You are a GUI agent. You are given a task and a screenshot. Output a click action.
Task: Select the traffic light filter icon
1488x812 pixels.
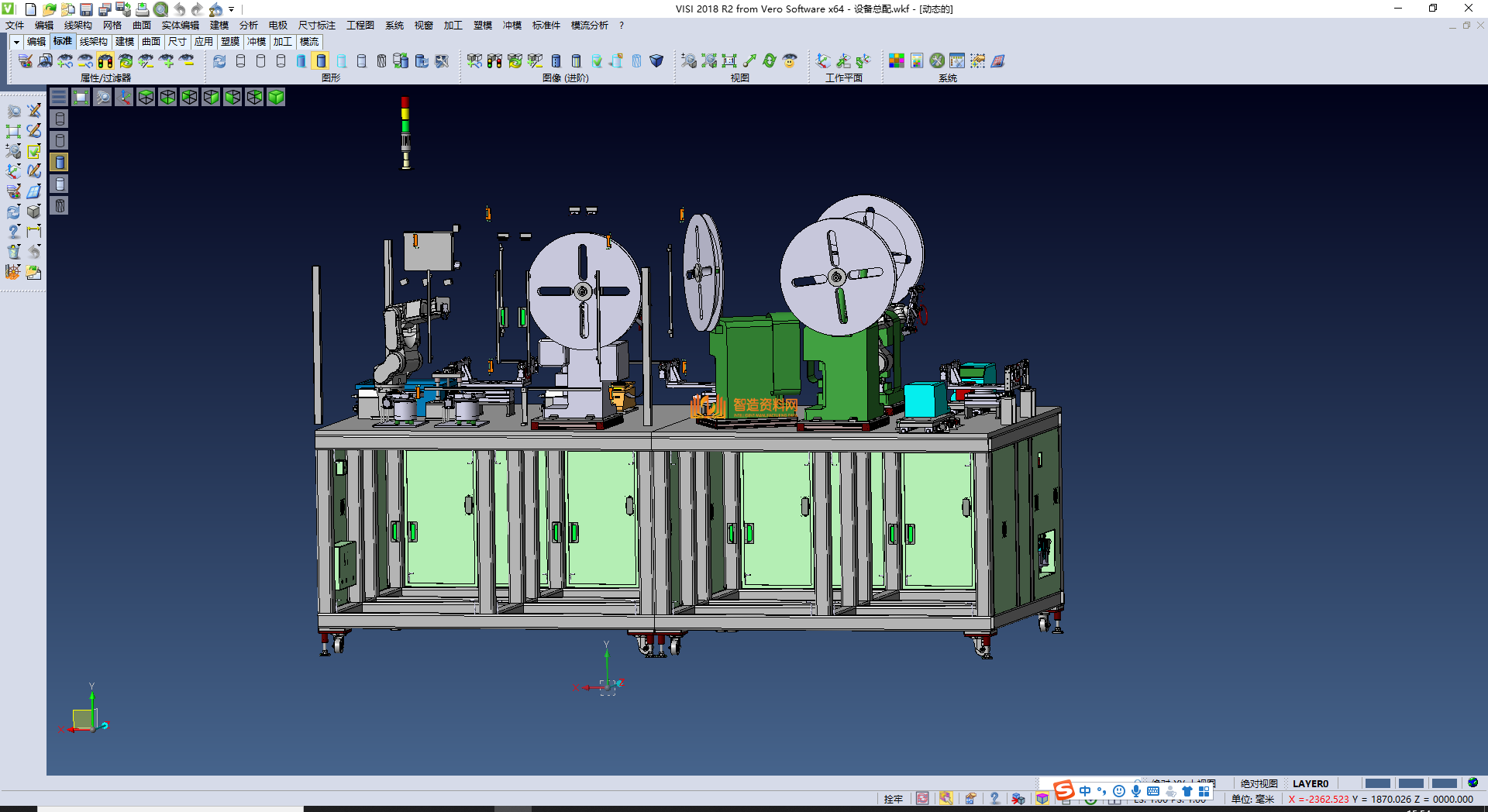point(105,60)
